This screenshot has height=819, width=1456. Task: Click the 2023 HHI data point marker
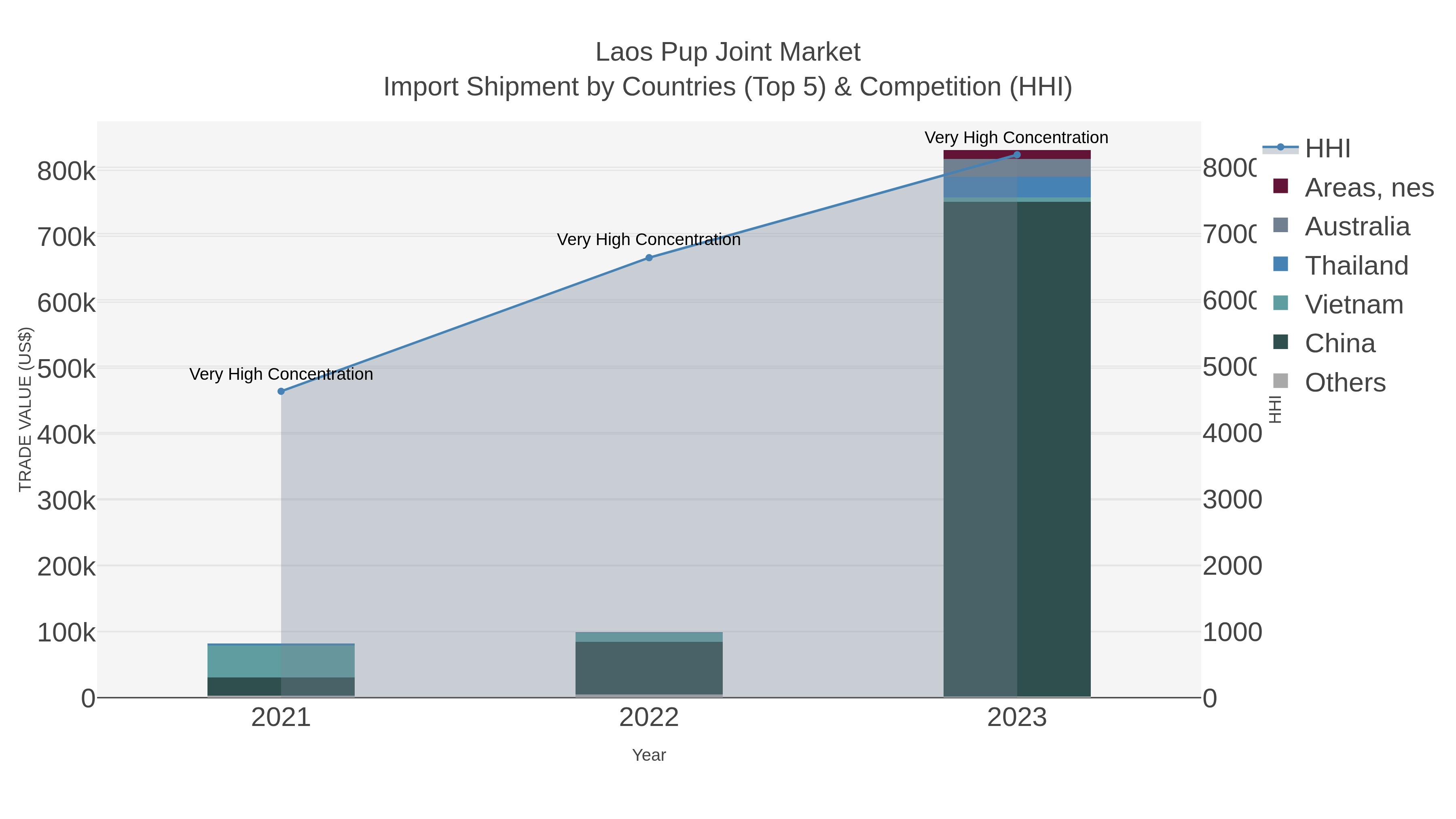point(1017,155)
